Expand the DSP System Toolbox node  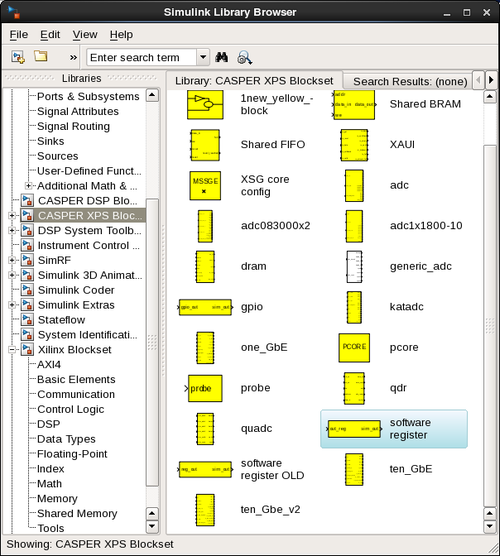point(12,230)
